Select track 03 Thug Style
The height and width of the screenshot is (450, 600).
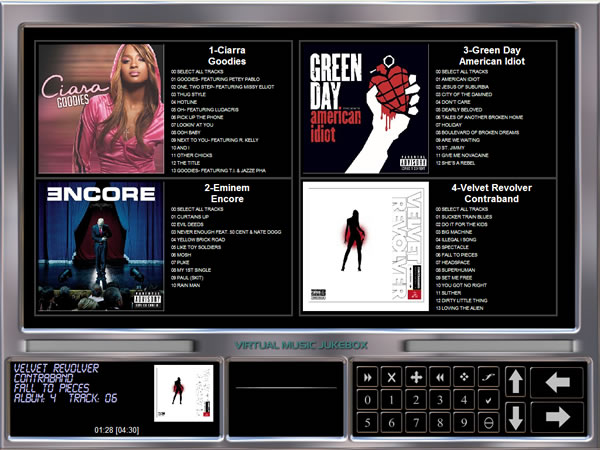pyautogui.click(x=189, y=95)
